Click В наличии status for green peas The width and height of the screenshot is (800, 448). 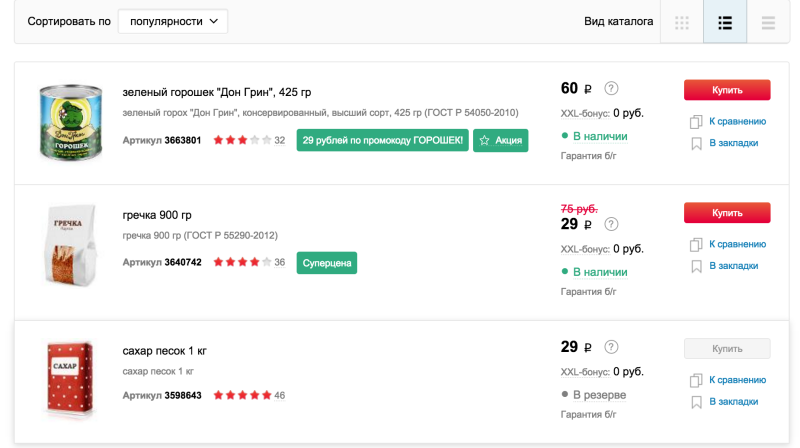(600, 136)
